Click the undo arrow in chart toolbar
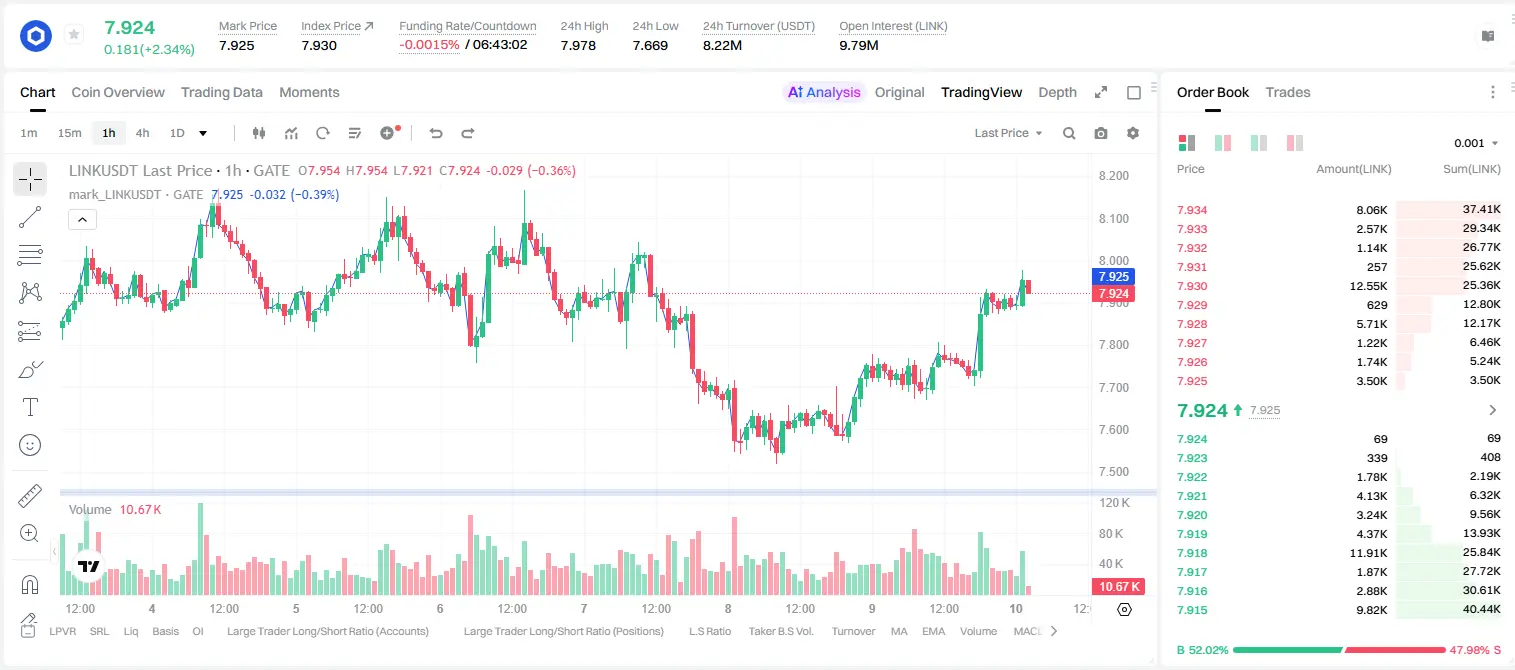 tap(436, 133)
